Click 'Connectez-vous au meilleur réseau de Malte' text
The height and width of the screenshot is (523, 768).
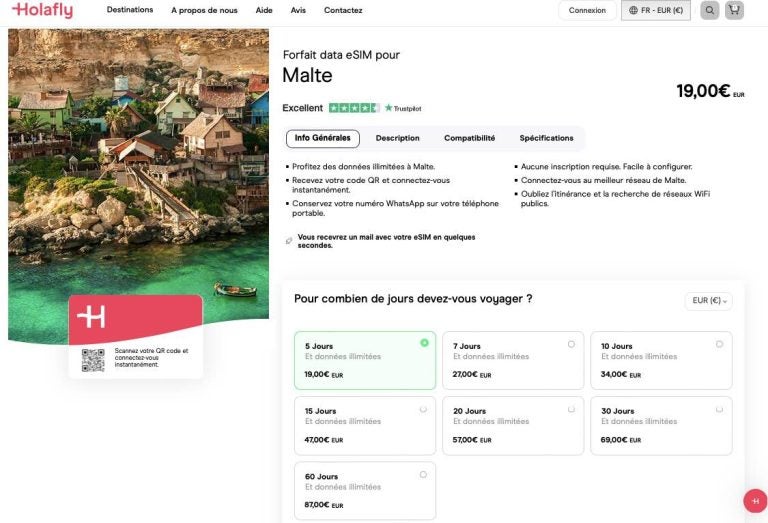(603, 180)
